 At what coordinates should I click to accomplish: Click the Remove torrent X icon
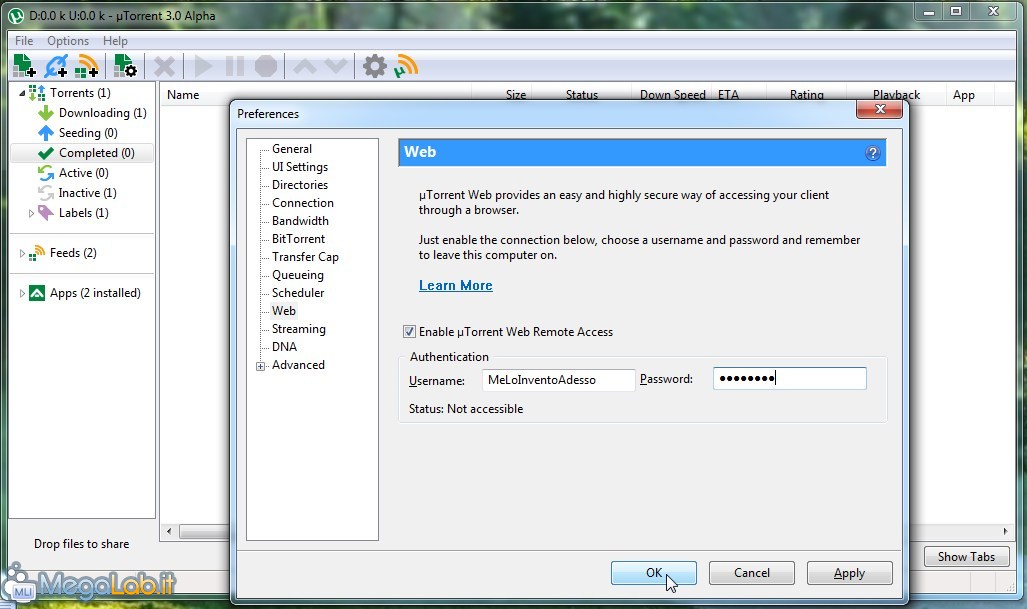click(x=164, y=66)
